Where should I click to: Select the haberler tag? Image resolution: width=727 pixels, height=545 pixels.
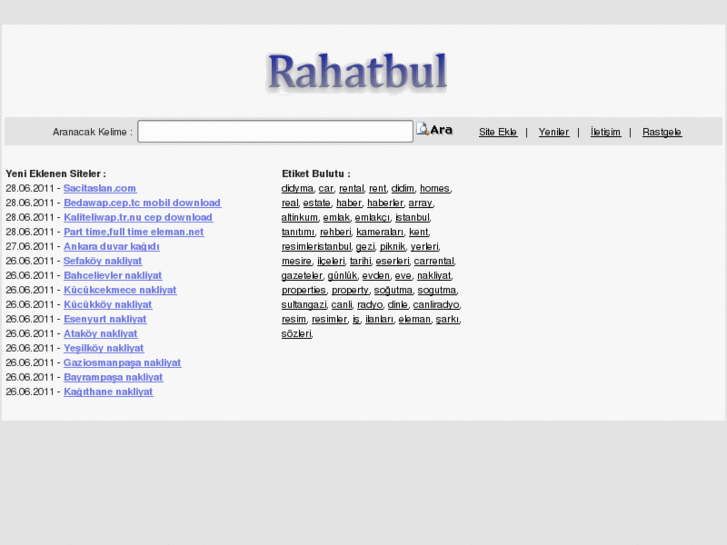(x=385, y=203)
